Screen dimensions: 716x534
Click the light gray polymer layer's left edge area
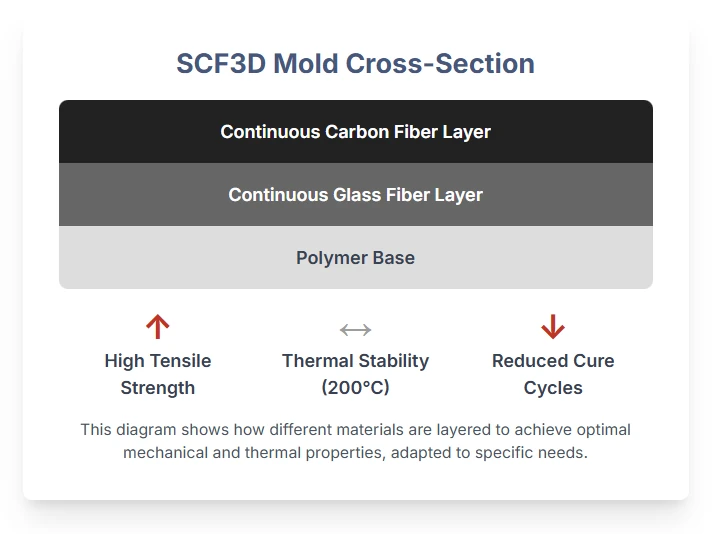click(73, 257)
